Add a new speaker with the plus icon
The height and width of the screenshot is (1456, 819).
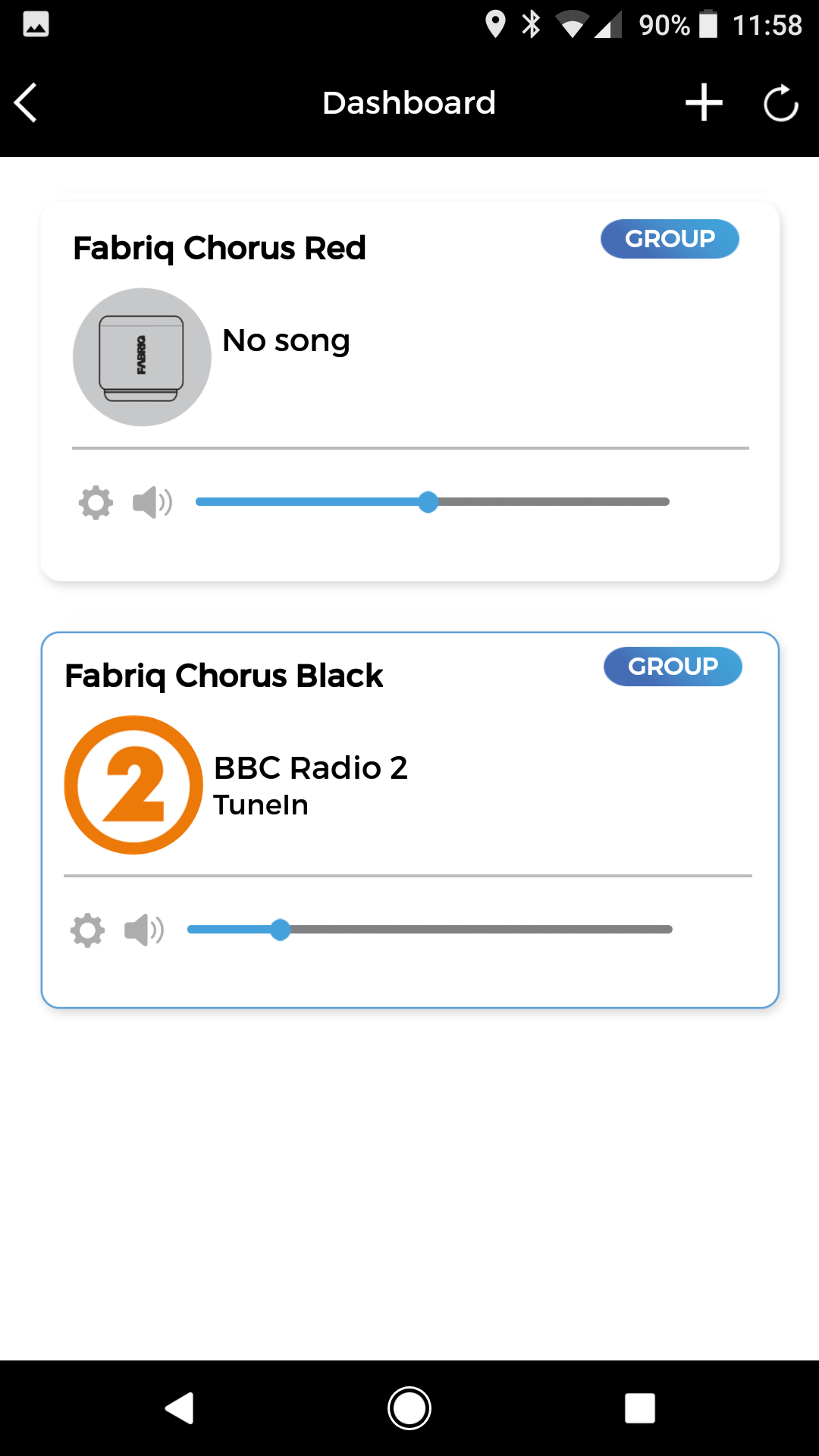click(704, 102)
